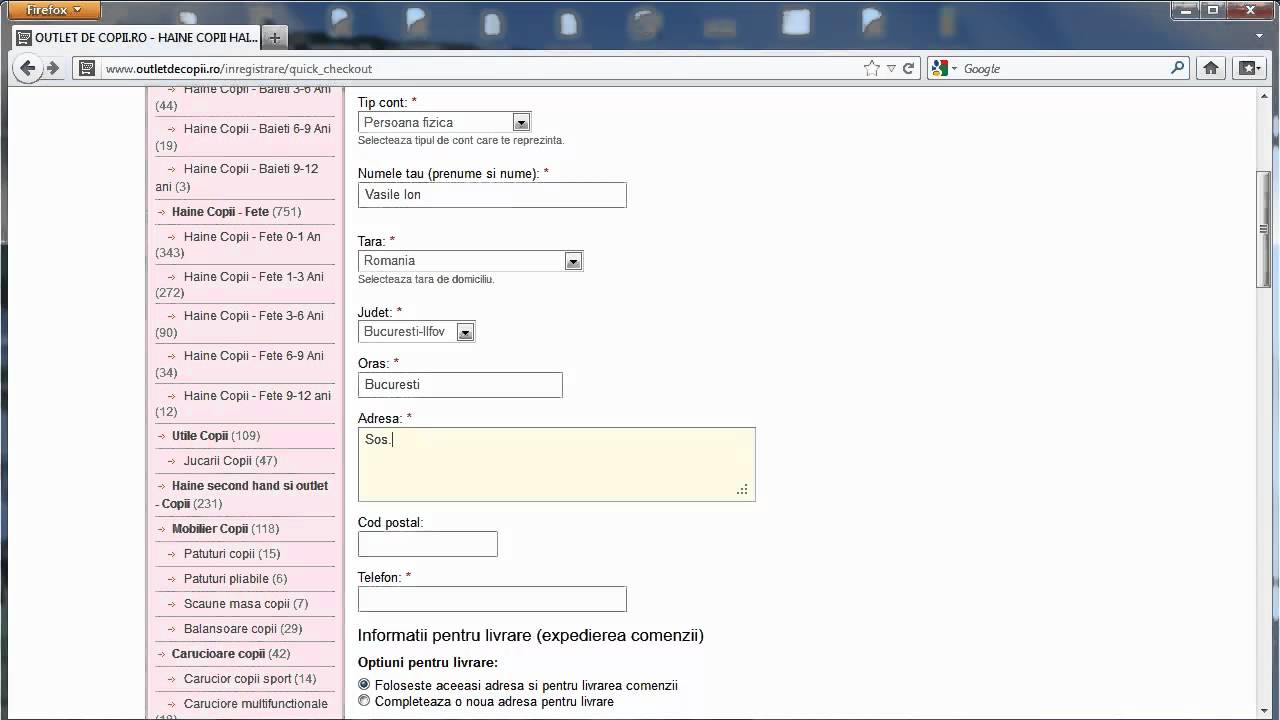Click the Telefon input field

(x=492, y=599)
